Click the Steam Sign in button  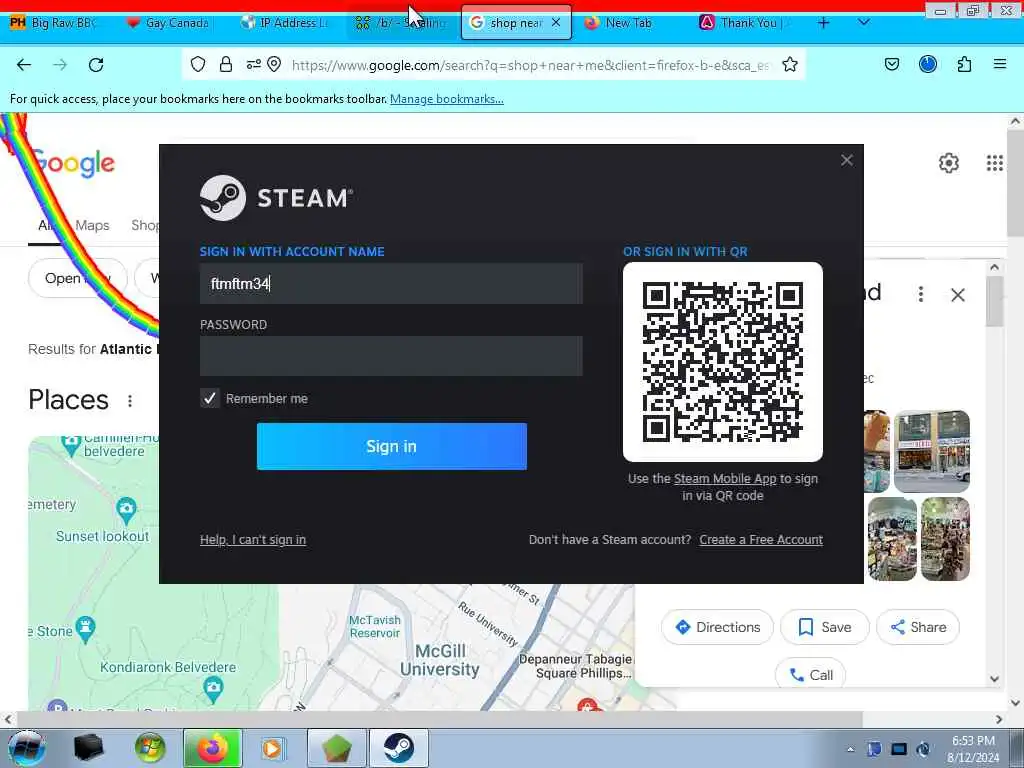(x=391, y=446)
